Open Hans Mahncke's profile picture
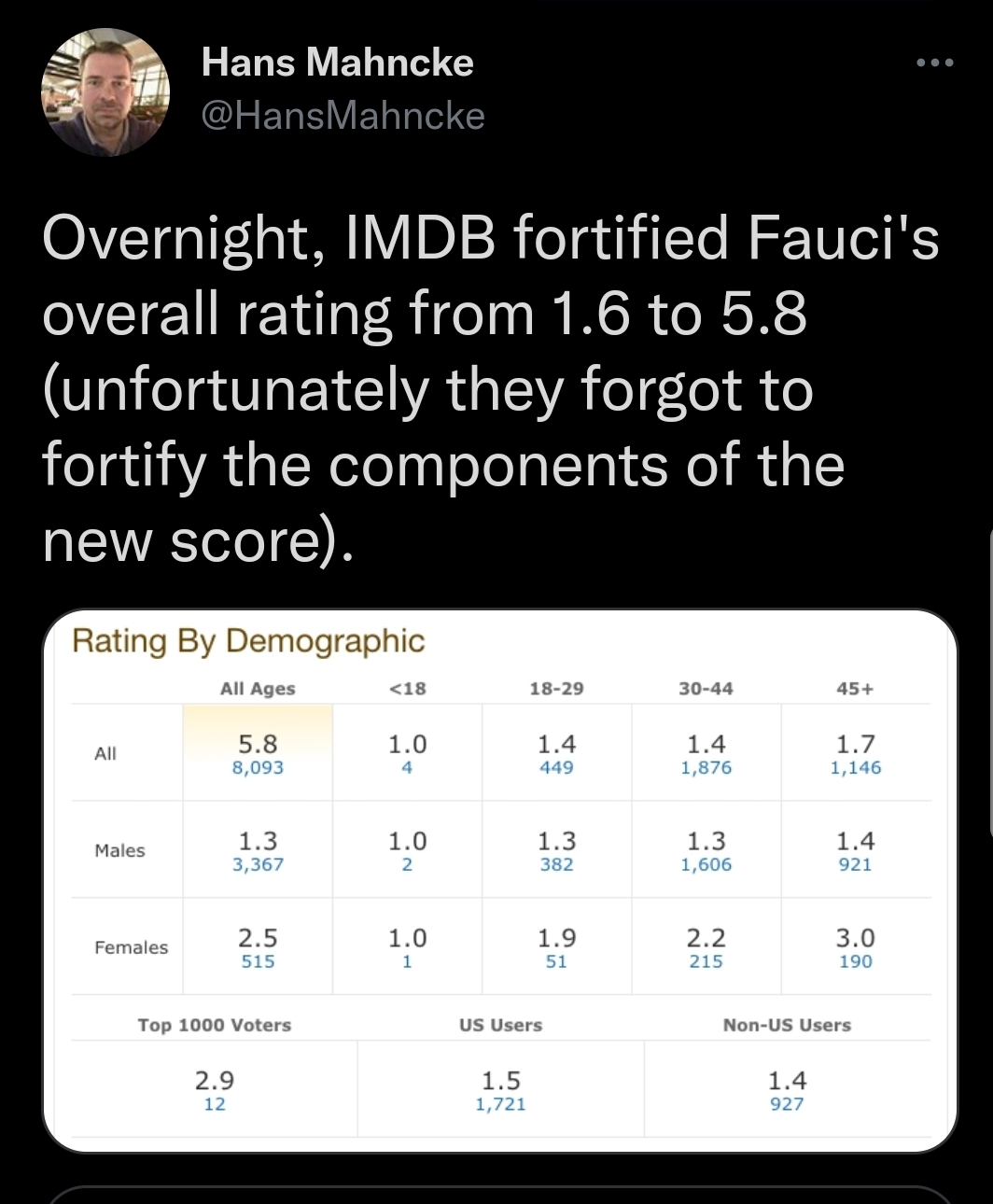 click(105, 92)
